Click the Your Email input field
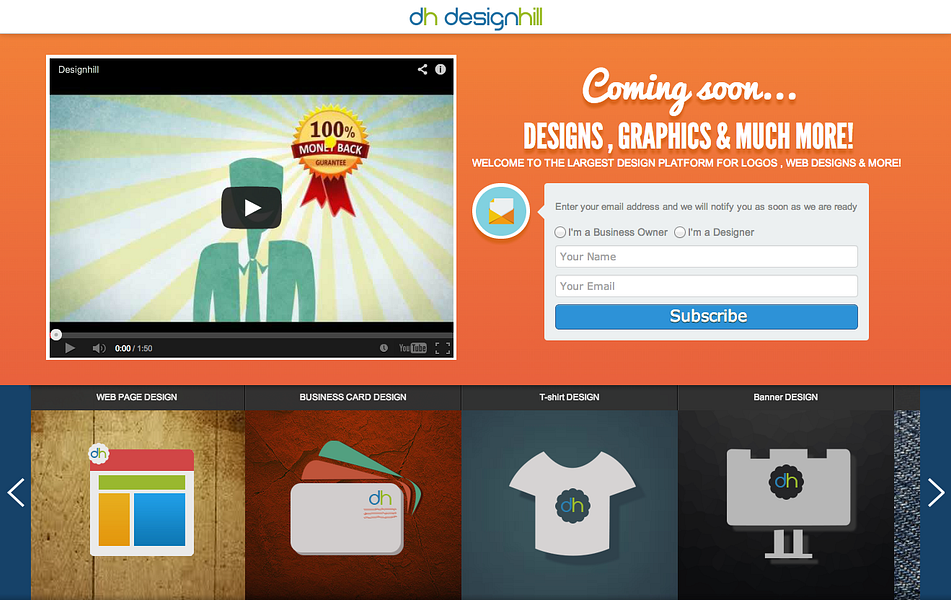Screen dimensions: 951x600 [706, 286]
